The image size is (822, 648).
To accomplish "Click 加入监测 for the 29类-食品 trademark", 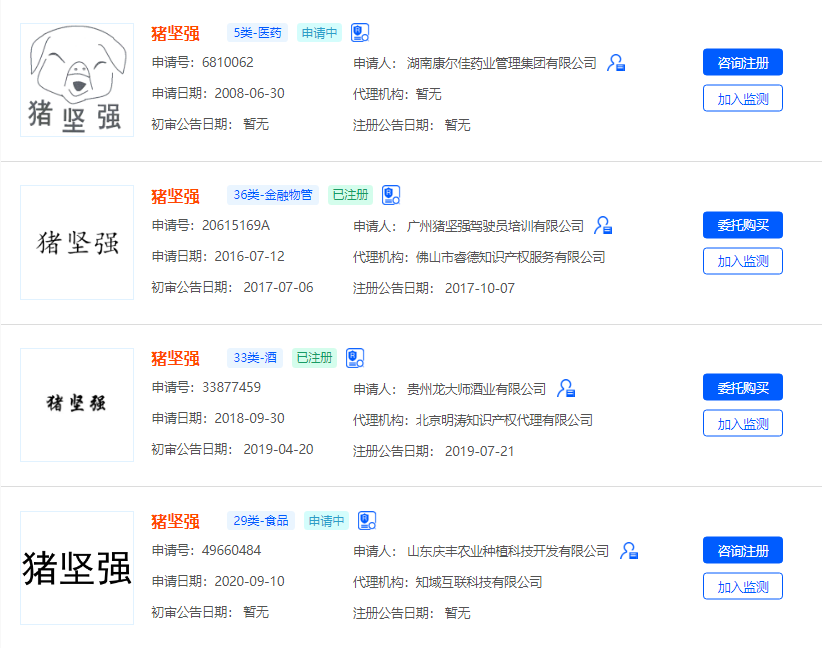I will 742,586.
